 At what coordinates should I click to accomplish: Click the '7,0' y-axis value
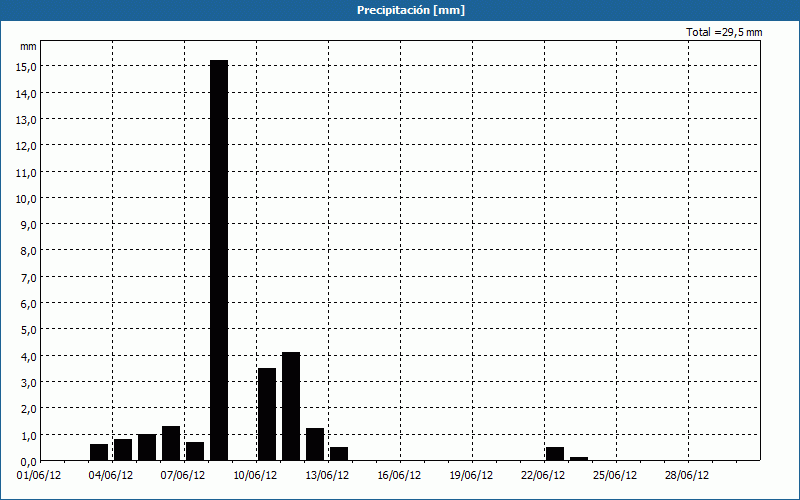point(28,278)
